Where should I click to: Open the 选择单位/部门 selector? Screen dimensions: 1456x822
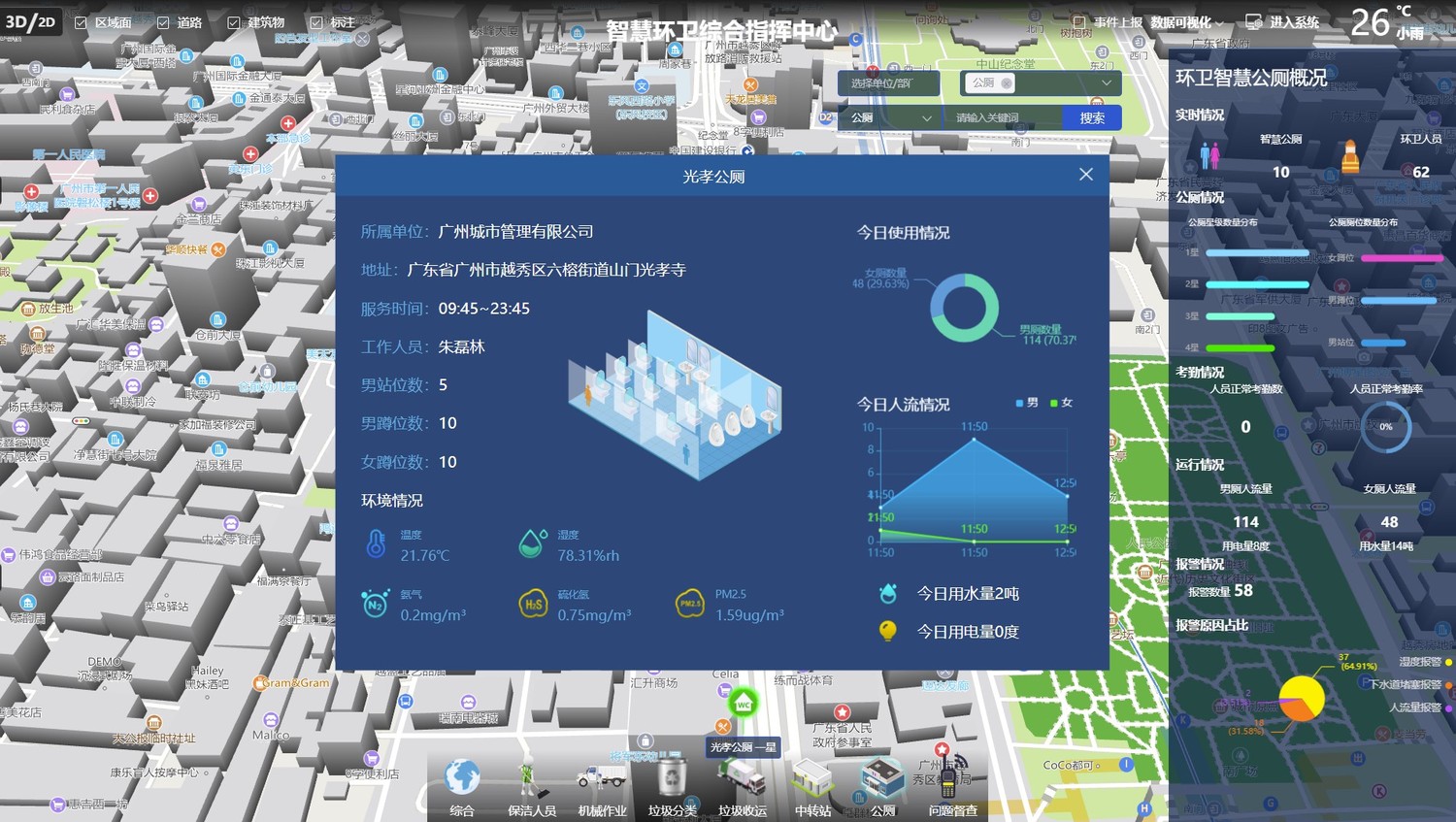[x=888, y=83]
